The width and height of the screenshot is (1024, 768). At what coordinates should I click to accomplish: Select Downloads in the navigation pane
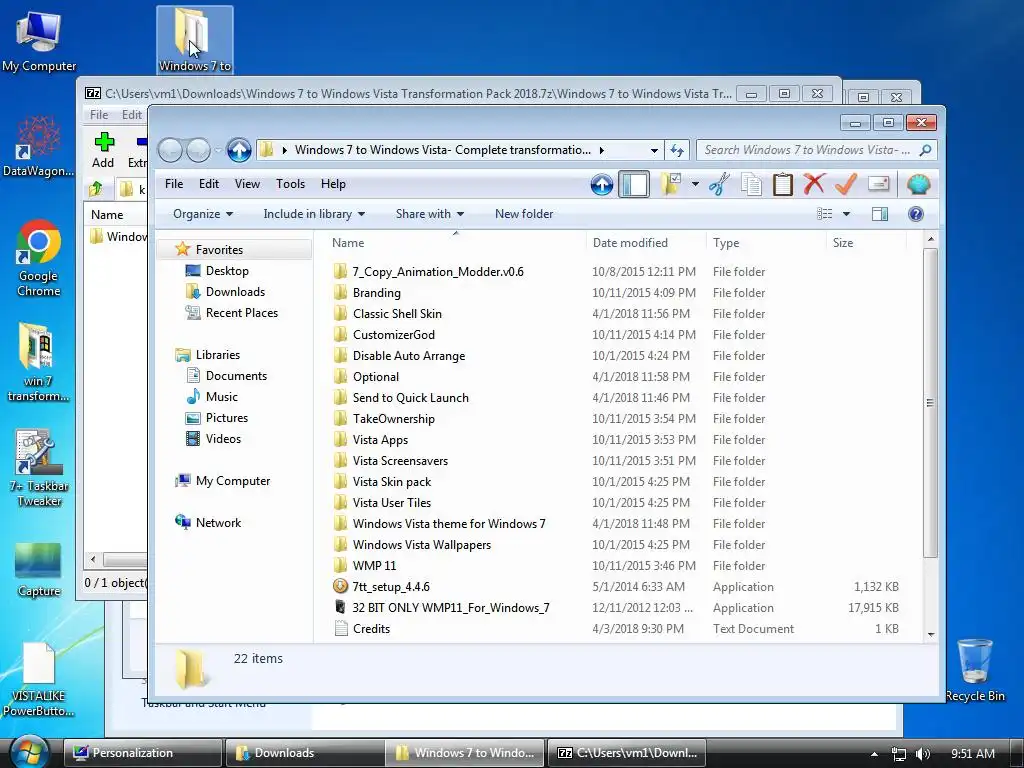[x=235, y=292]
